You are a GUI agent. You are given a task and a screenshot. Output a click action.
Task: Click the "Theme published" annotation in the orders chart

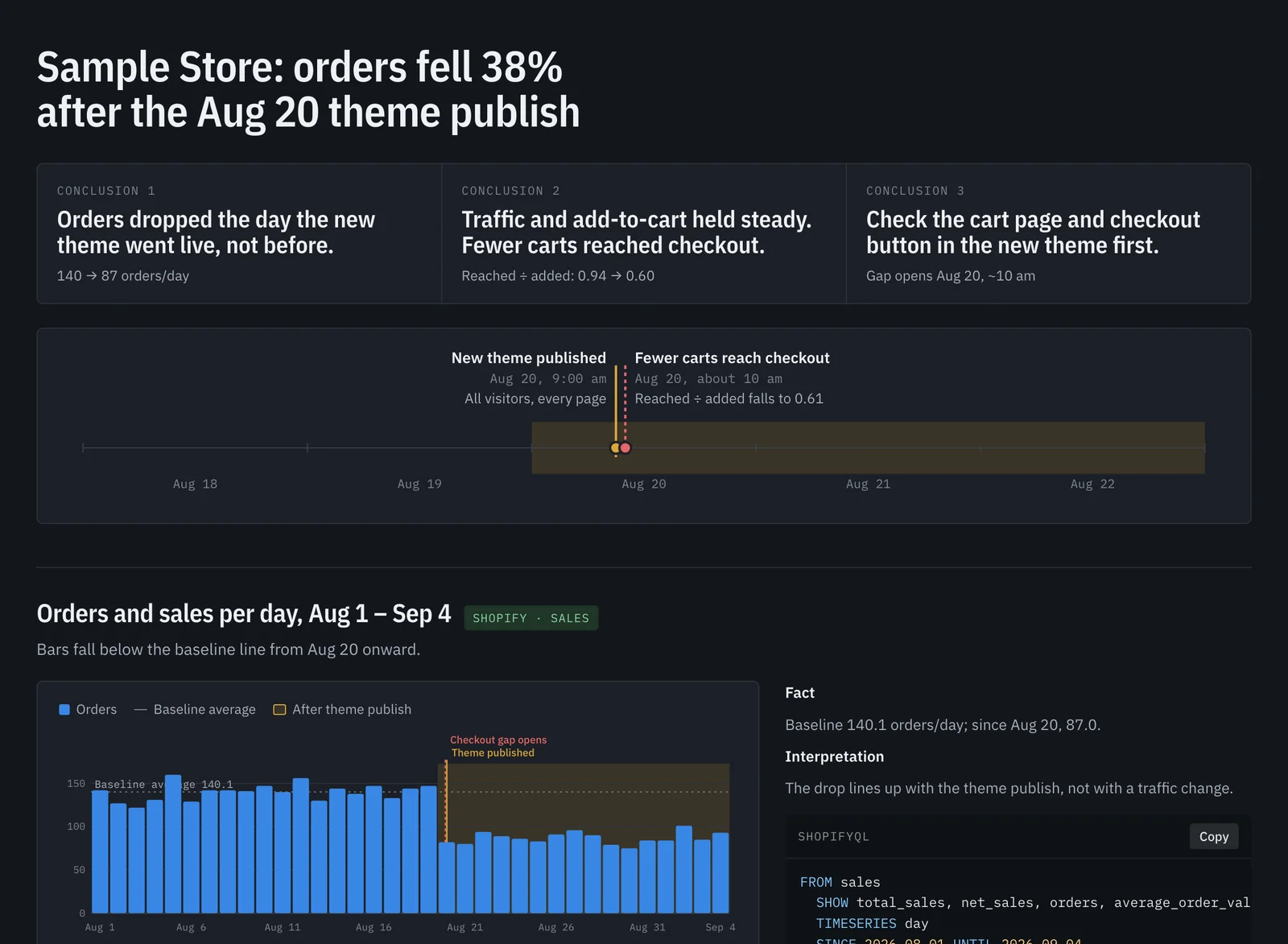coord(493,753)
